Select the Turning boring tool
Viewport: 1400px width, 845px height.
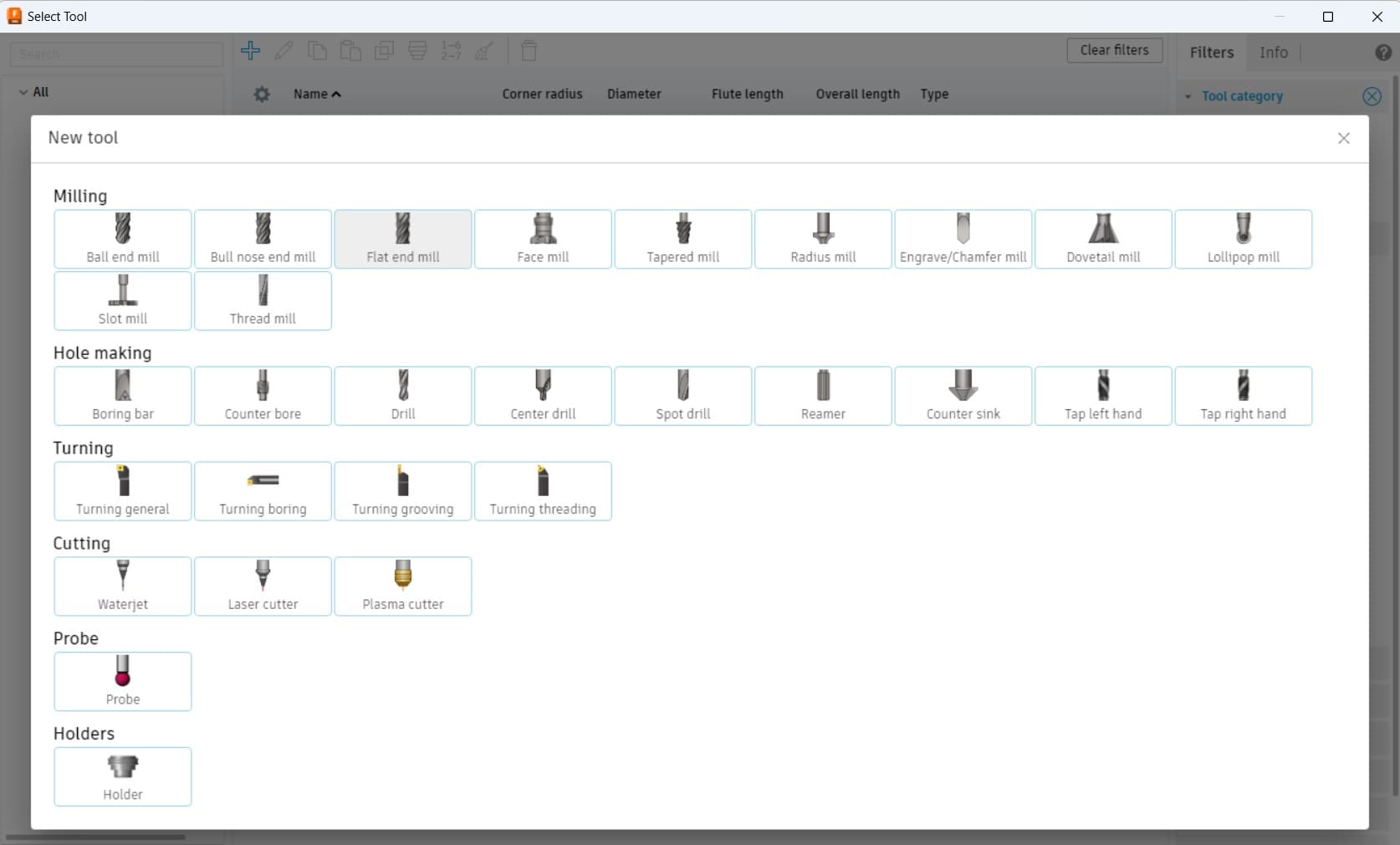[x=263, y=491]
